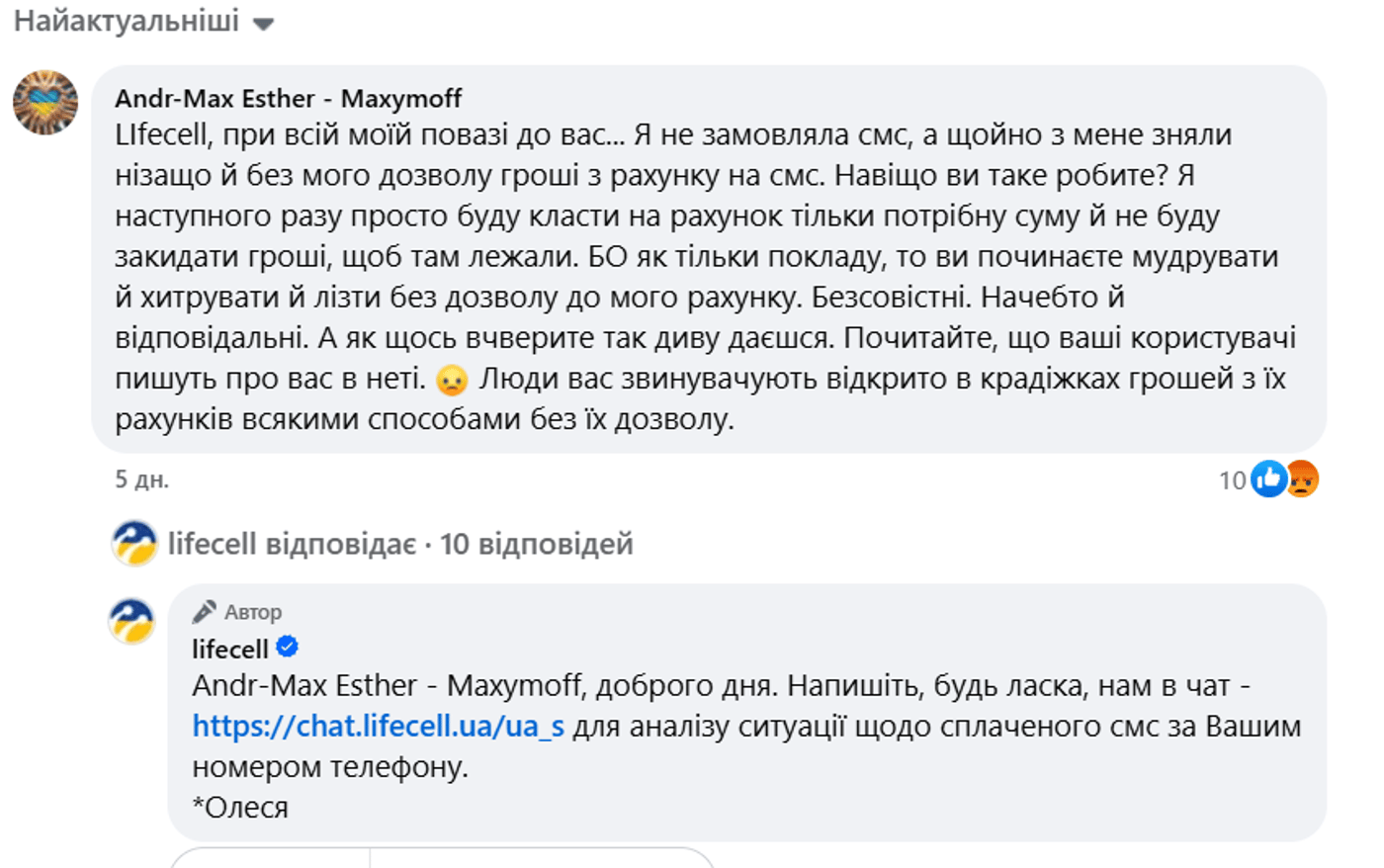The width and height of the screenshot is (1384, 868).
Task: Click the caret arrow beside Найактуальніші
Action: 263,24
